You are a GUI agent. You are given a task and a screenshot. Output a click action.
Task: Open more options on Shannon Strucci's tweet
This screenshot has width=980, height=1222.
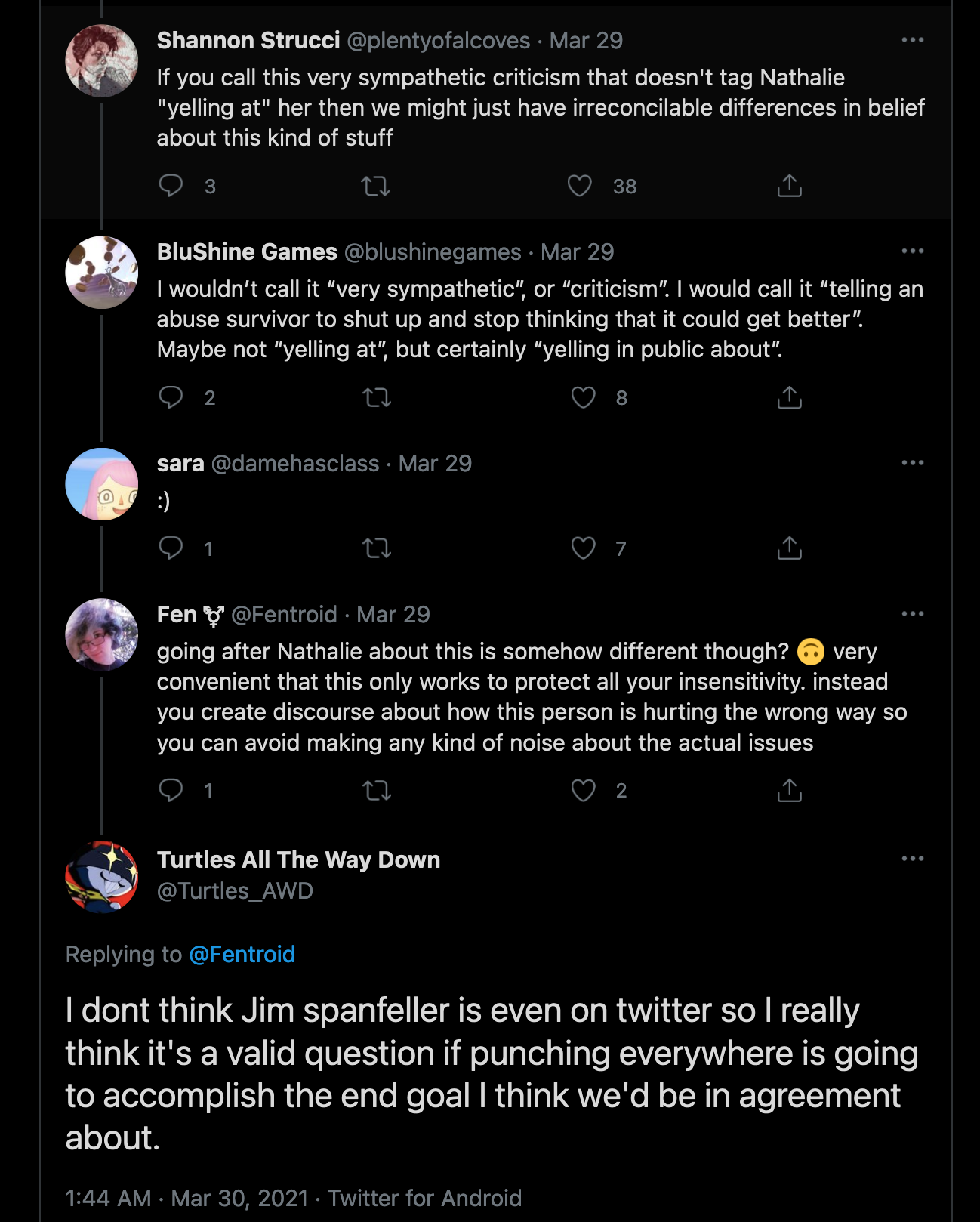click(x=912, y=40)
